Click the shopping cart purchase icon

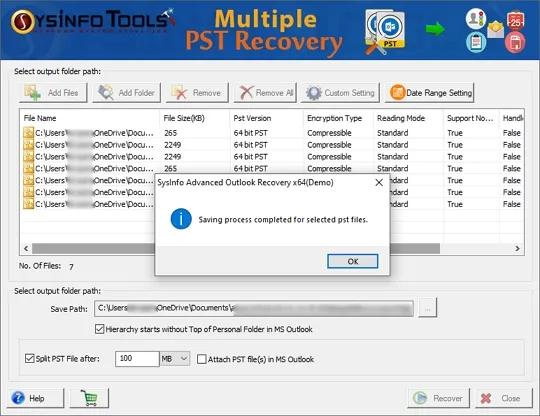coord(89,398)
